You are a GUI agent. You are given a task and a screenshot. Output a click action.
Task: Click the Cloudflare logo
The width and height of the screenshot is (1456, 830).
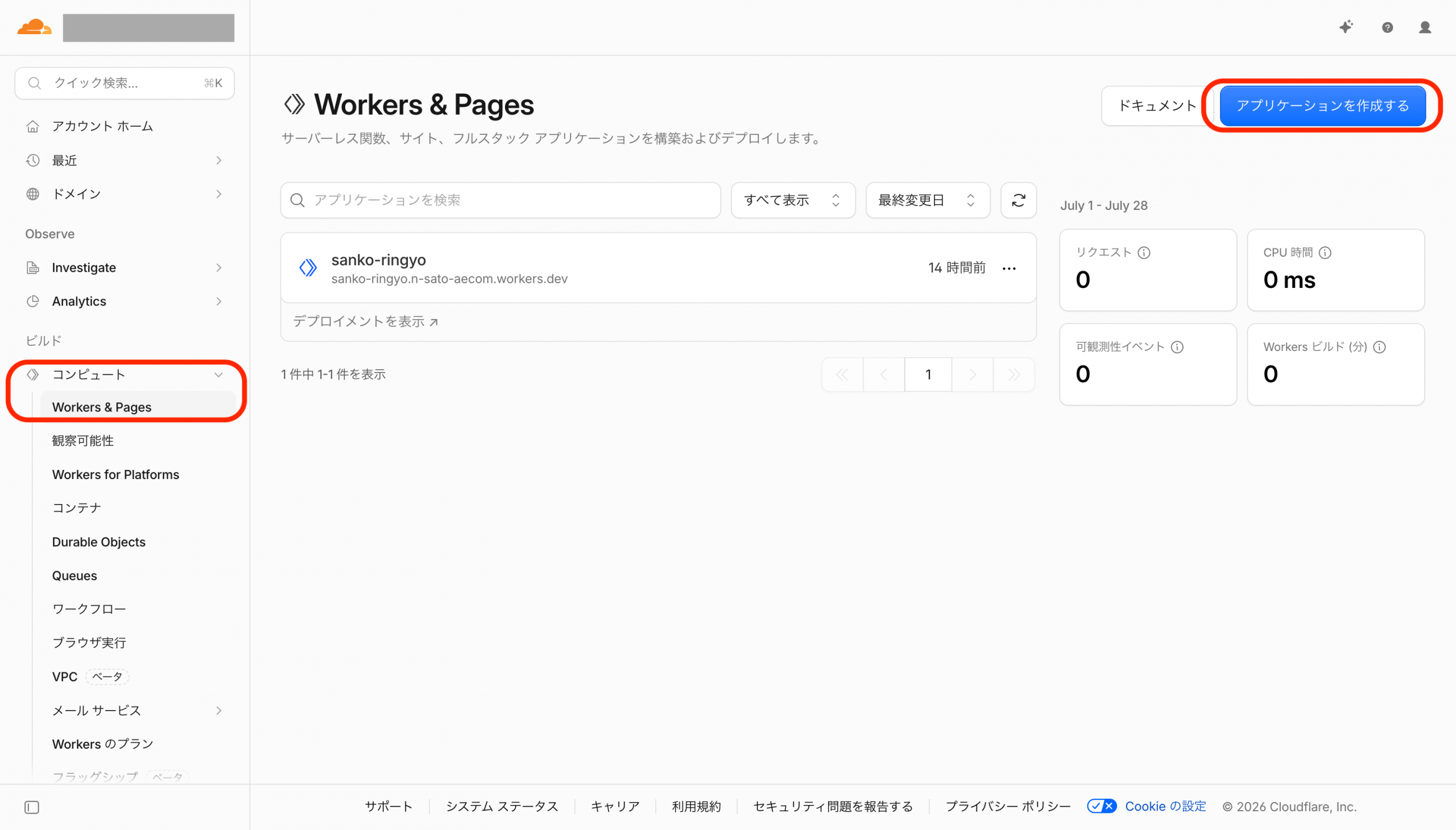coord(34,27)
